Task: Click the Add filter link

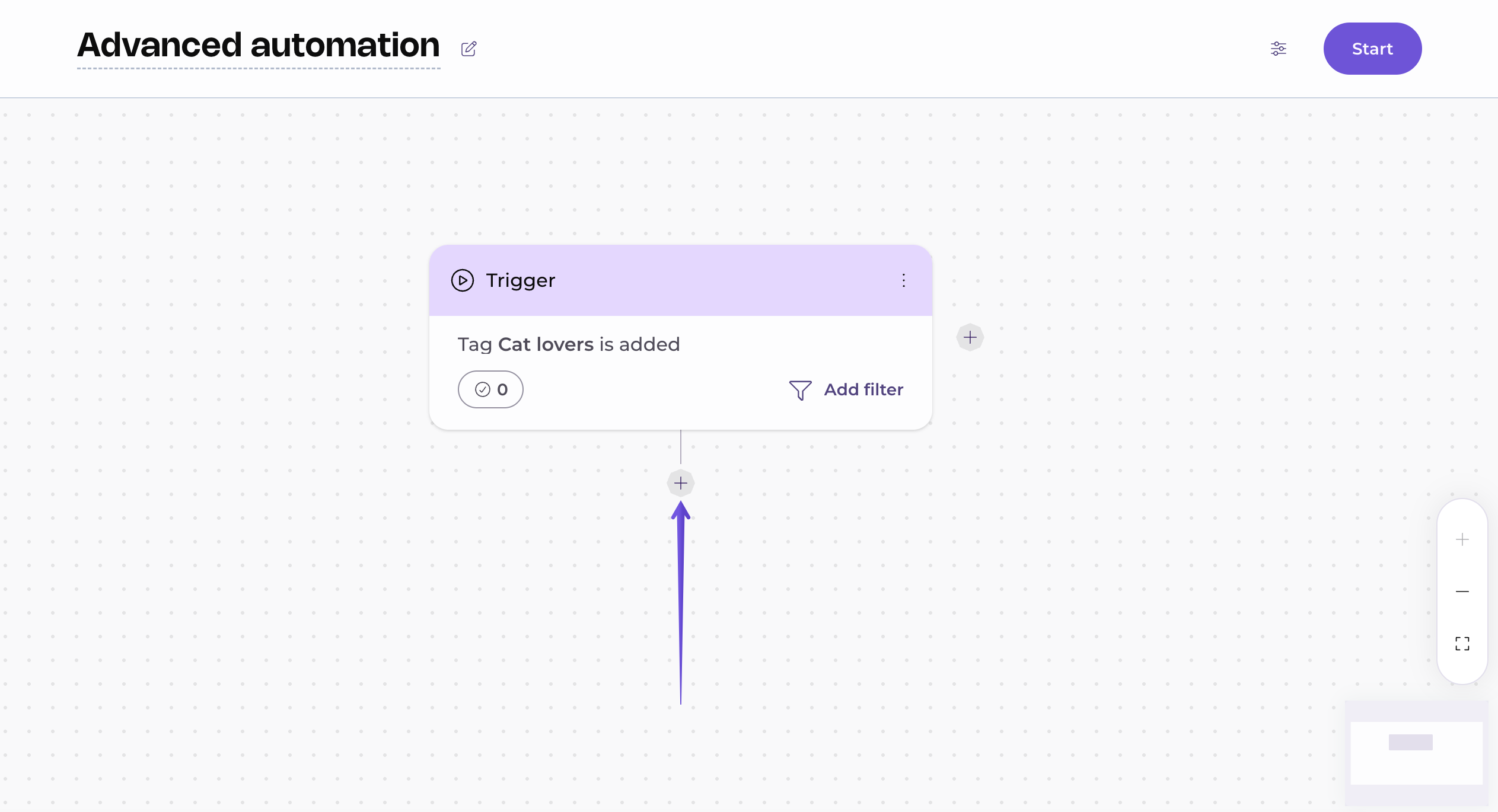Action: pos(863,389)
